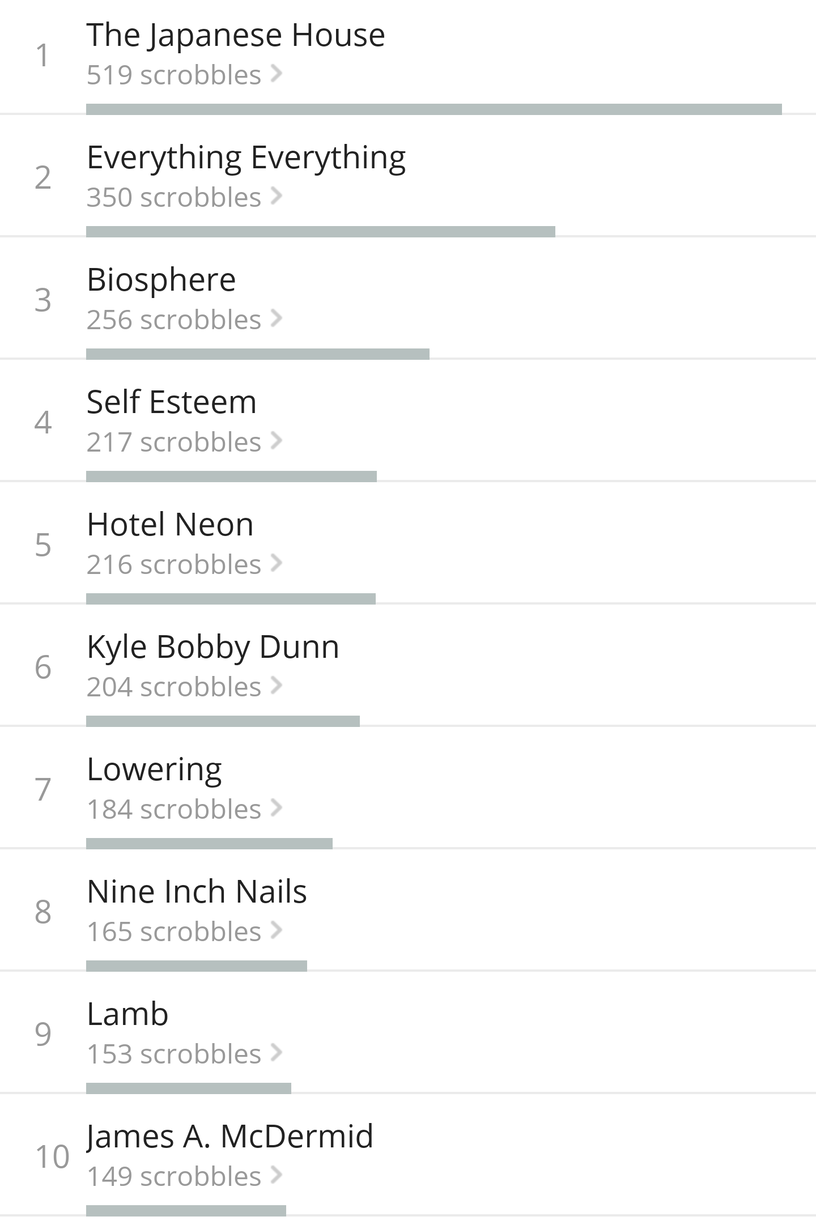Expand the 256 scrobbles chevron

click(276, 319)
